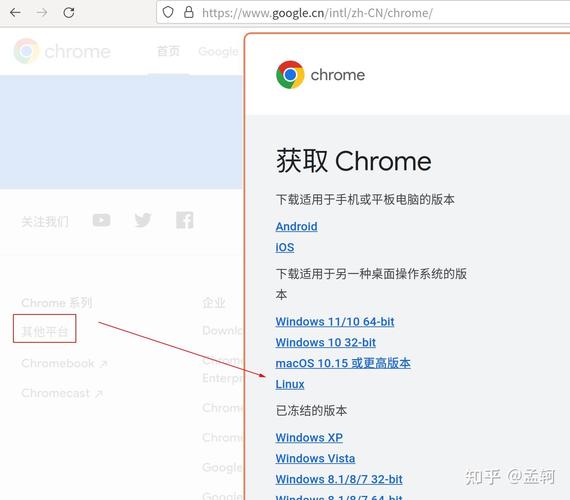Viewport: 570px width, 500px height.
Task: Click the 企业 footer heading
Action: [x=214, y=303]
